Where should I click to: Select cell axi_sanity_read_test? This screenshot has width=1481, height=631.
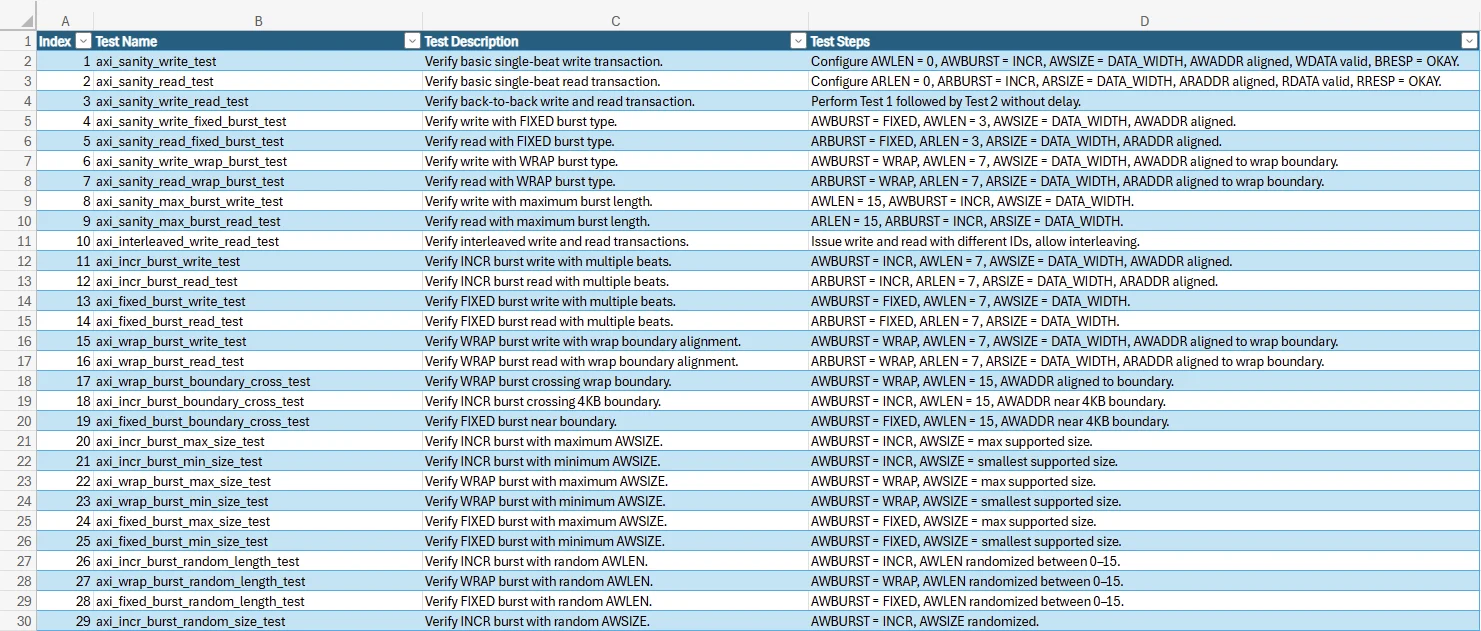coord(258,81)
